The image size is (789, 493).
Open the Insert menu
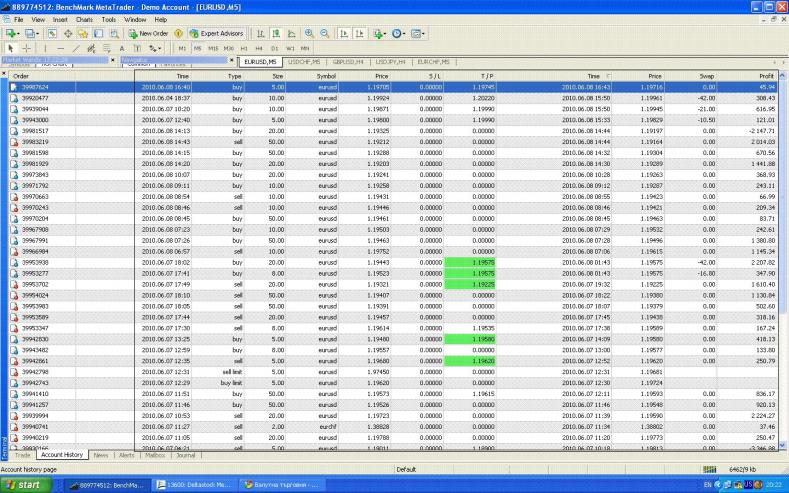click(x=60, y=20)
